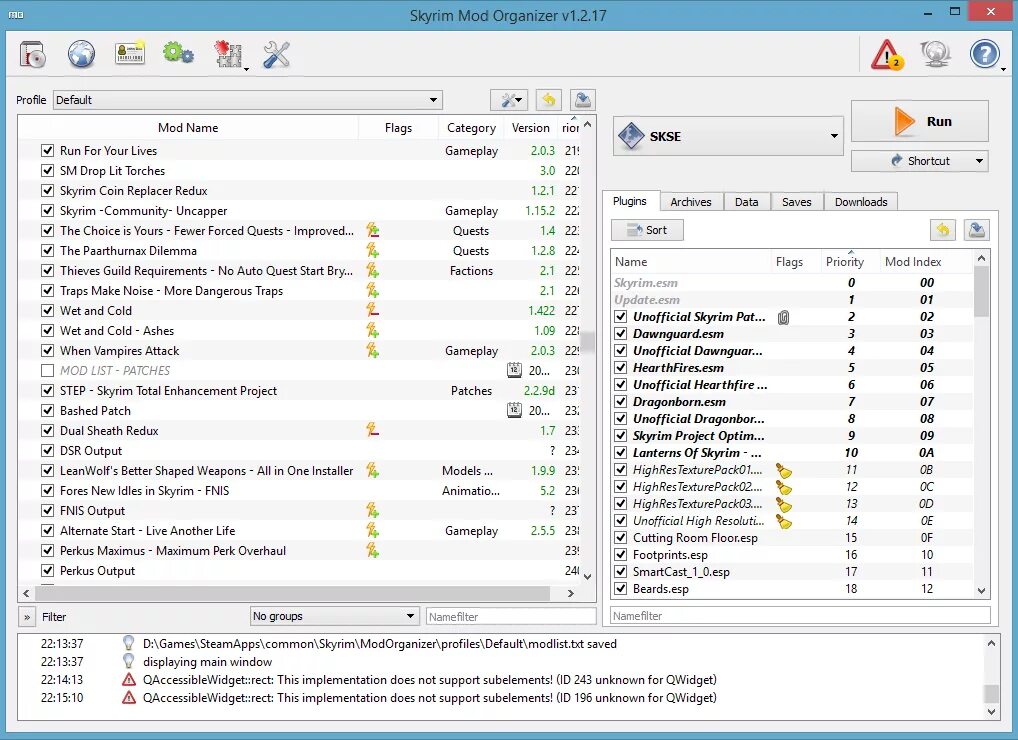This screenshot has height=740, width=1018.
Task: Click the Version column header
Action: (530, 128)
